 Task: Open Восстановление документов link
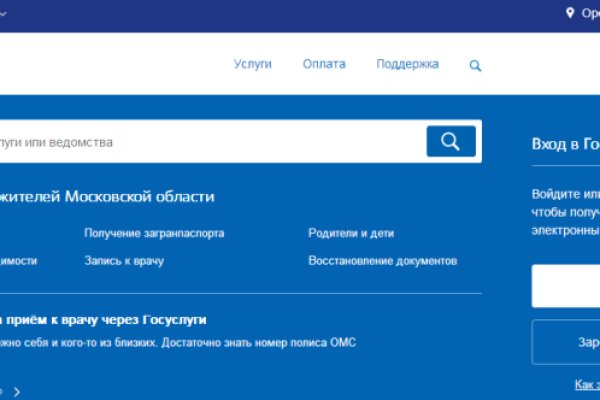pyautogui.click(x=382, y=261)
